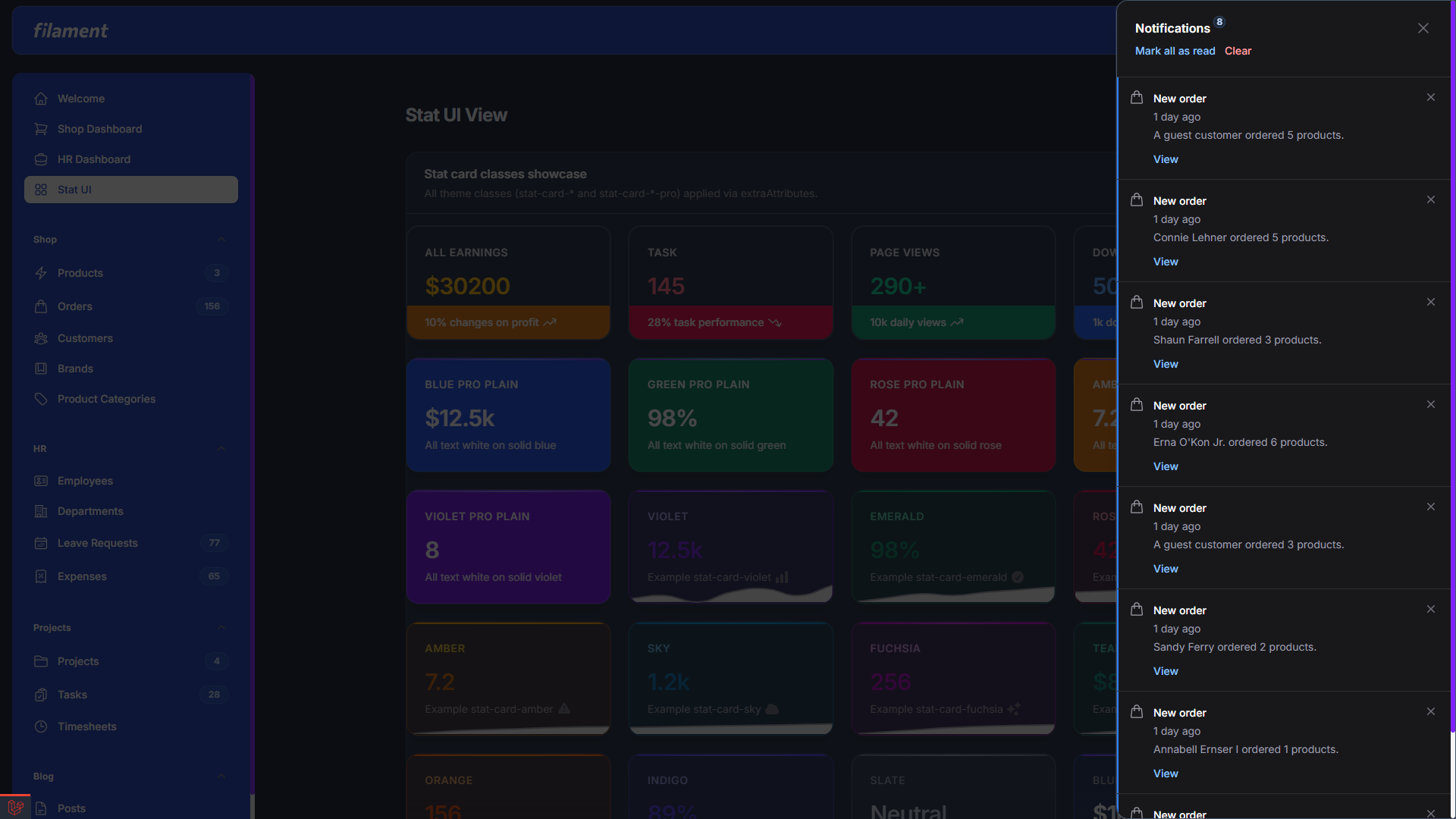This screenshot has height=819, width=1456.
Task: Click the Tasks badge showing 28
Action: (215, 695)
